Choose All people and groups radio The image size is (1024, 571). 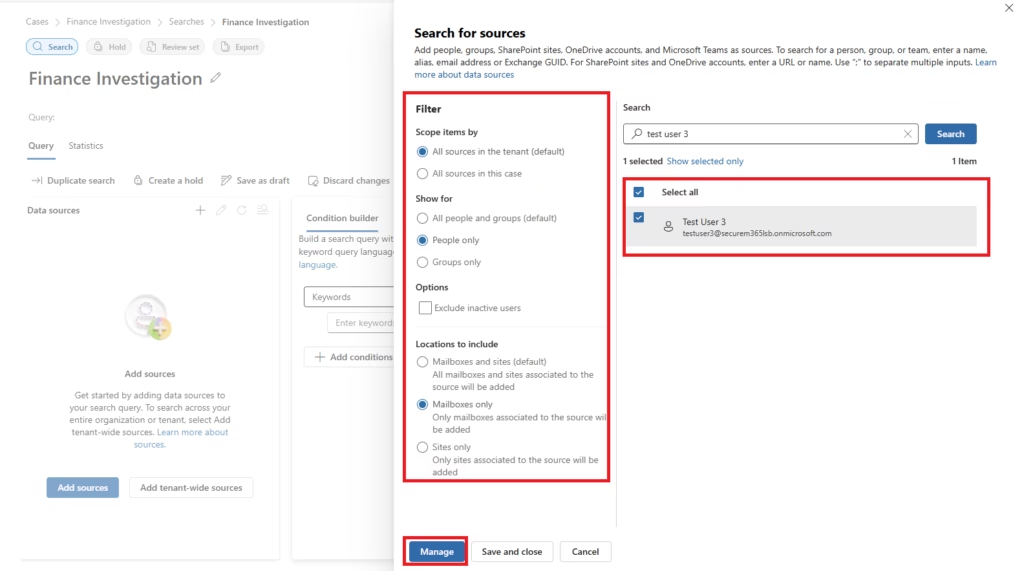(x=423, y=218)
